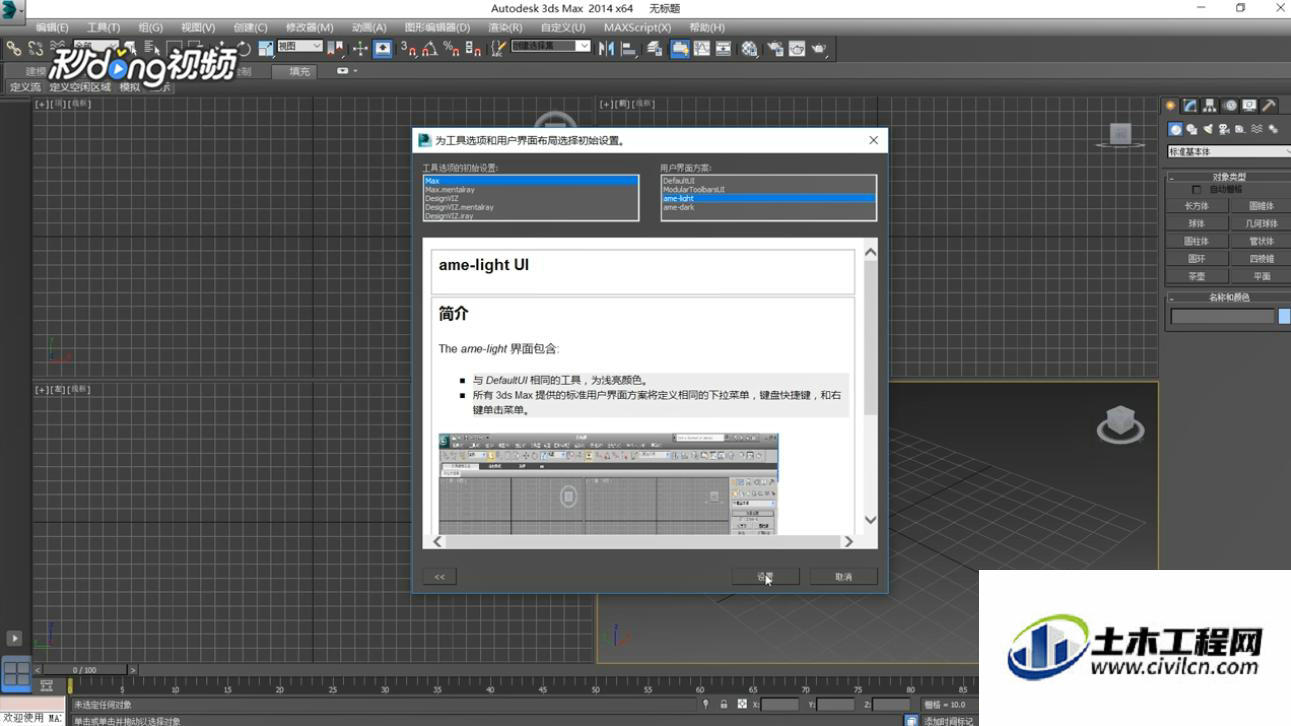The height and width of the screenshot is (726, 1291).
Task: Open Edit Named Selection Sets icon
Action: pos(498,48)
